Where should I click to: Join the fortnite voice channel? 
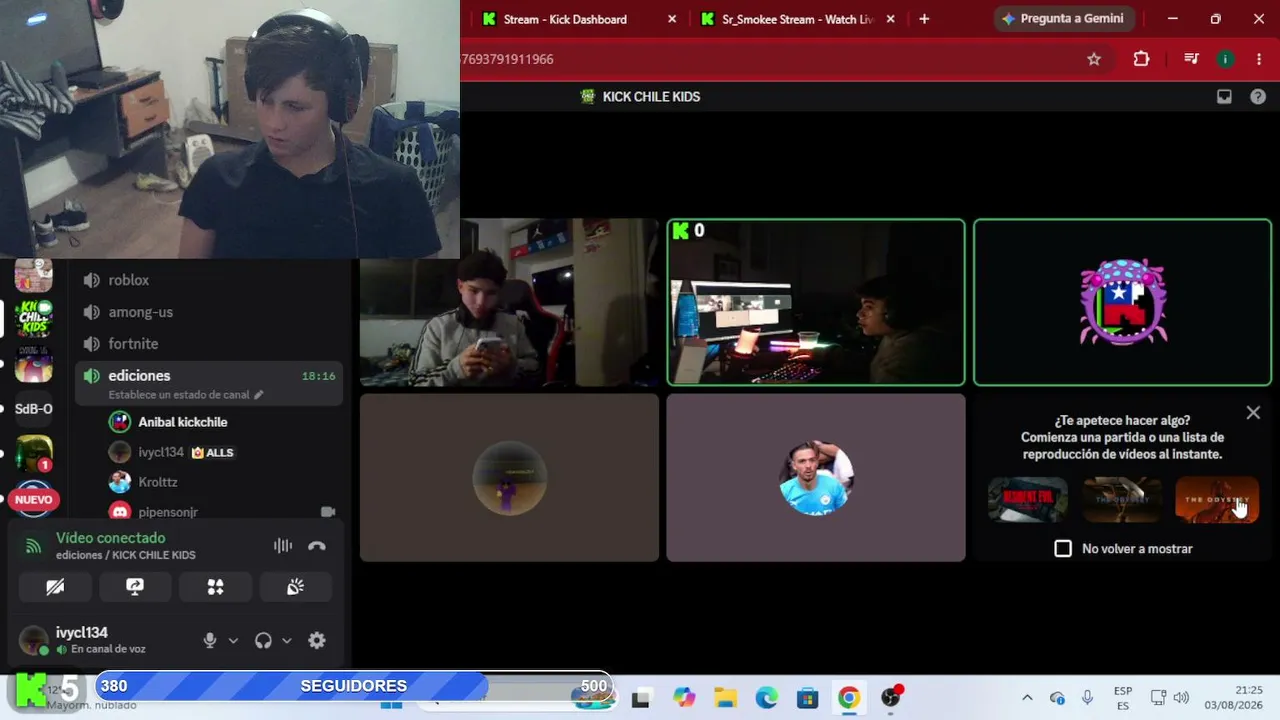pos(209,344)
